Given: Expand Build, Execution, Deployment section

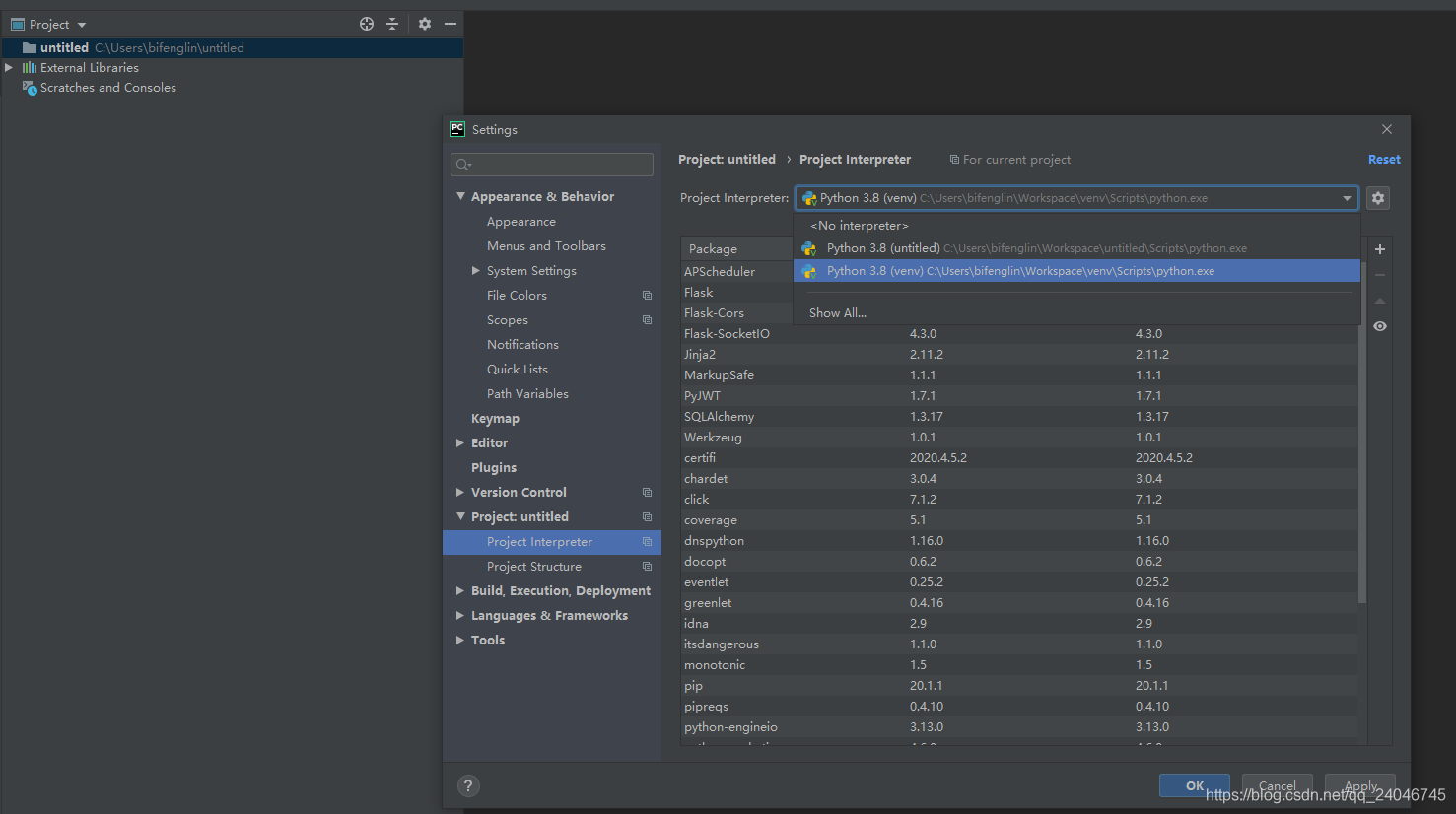Looking at the screenshot, I should coord(460,590).
